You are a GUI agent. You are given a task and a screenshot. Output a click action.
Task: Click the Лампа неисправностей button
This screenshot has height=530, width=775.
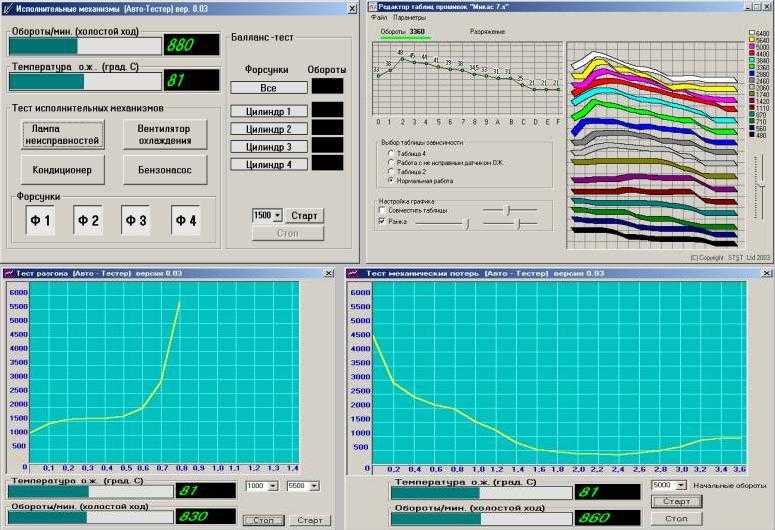click(63, 134)
